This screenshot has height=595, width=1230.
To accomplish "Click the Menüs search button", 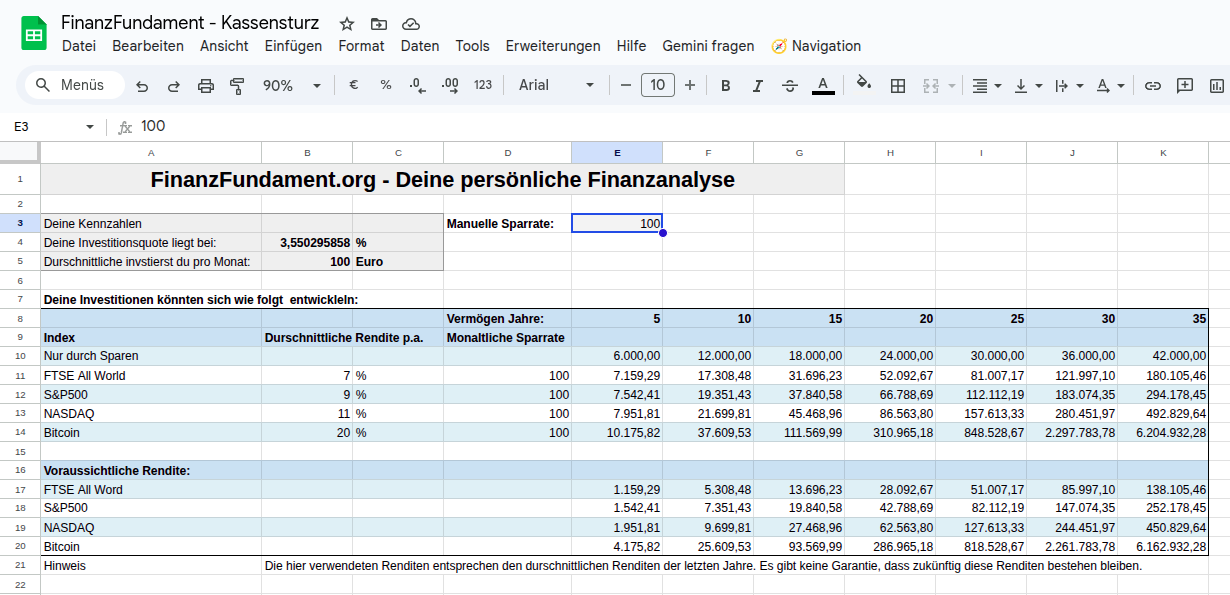I will [x=71, y=86].
